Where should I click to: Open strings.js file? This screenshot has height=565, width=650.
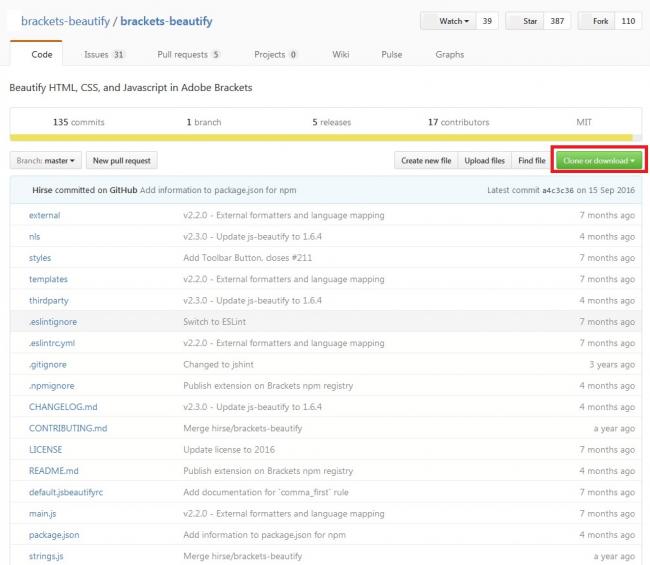point(46,556)
